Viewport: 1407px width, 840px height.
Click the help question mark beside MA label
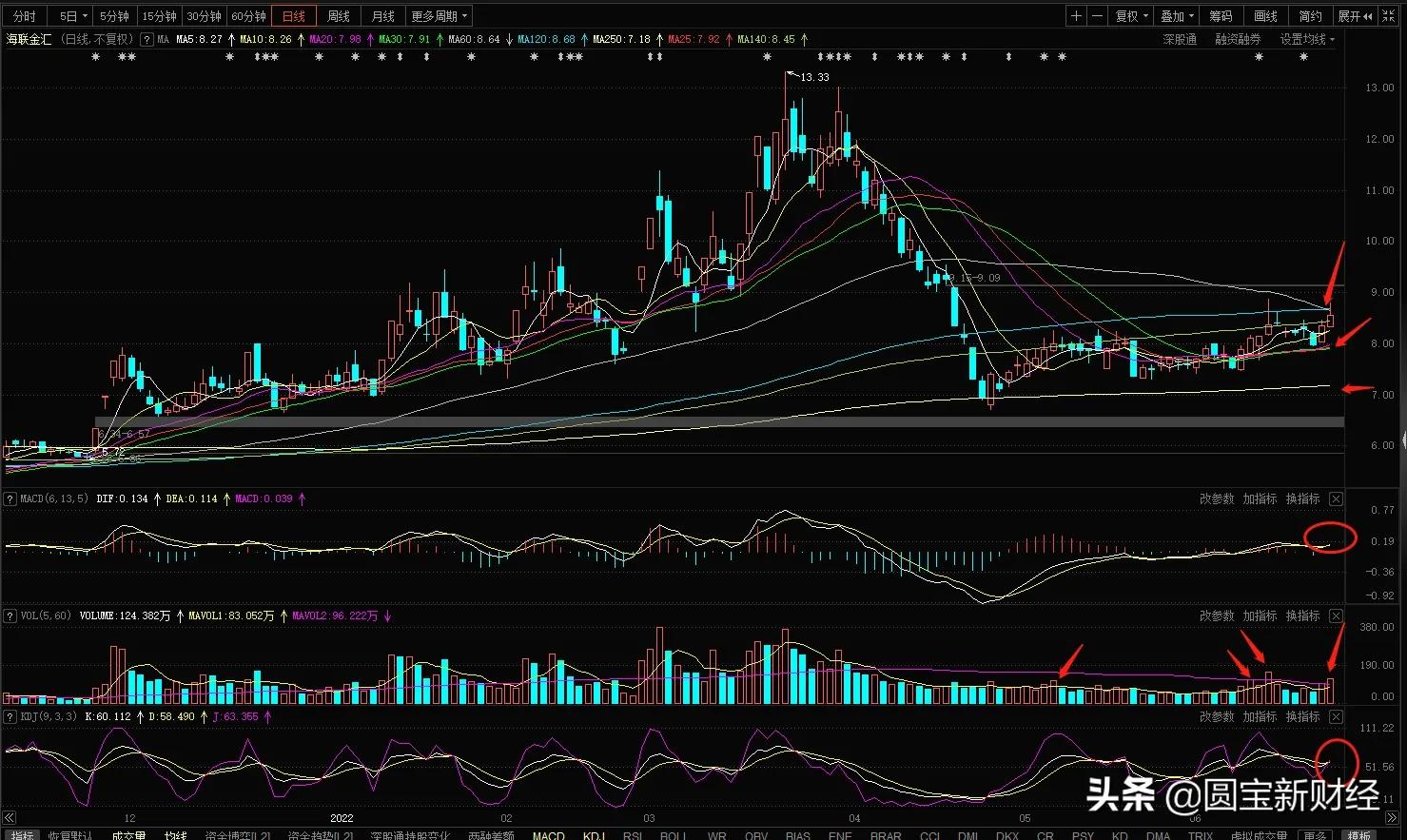[147, 40]
